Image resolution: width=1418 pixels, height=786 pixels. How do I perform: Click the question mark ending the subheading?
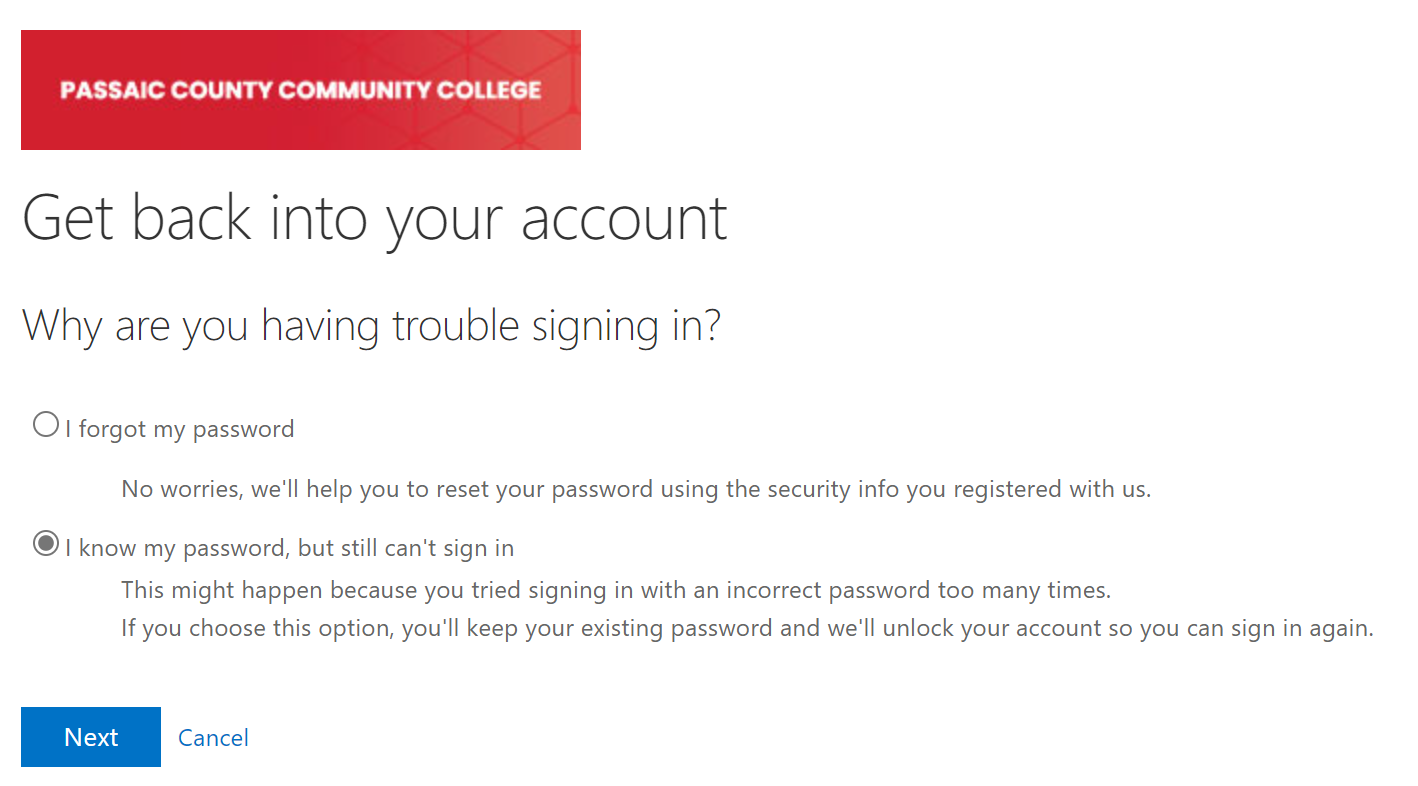pos(711,326)
